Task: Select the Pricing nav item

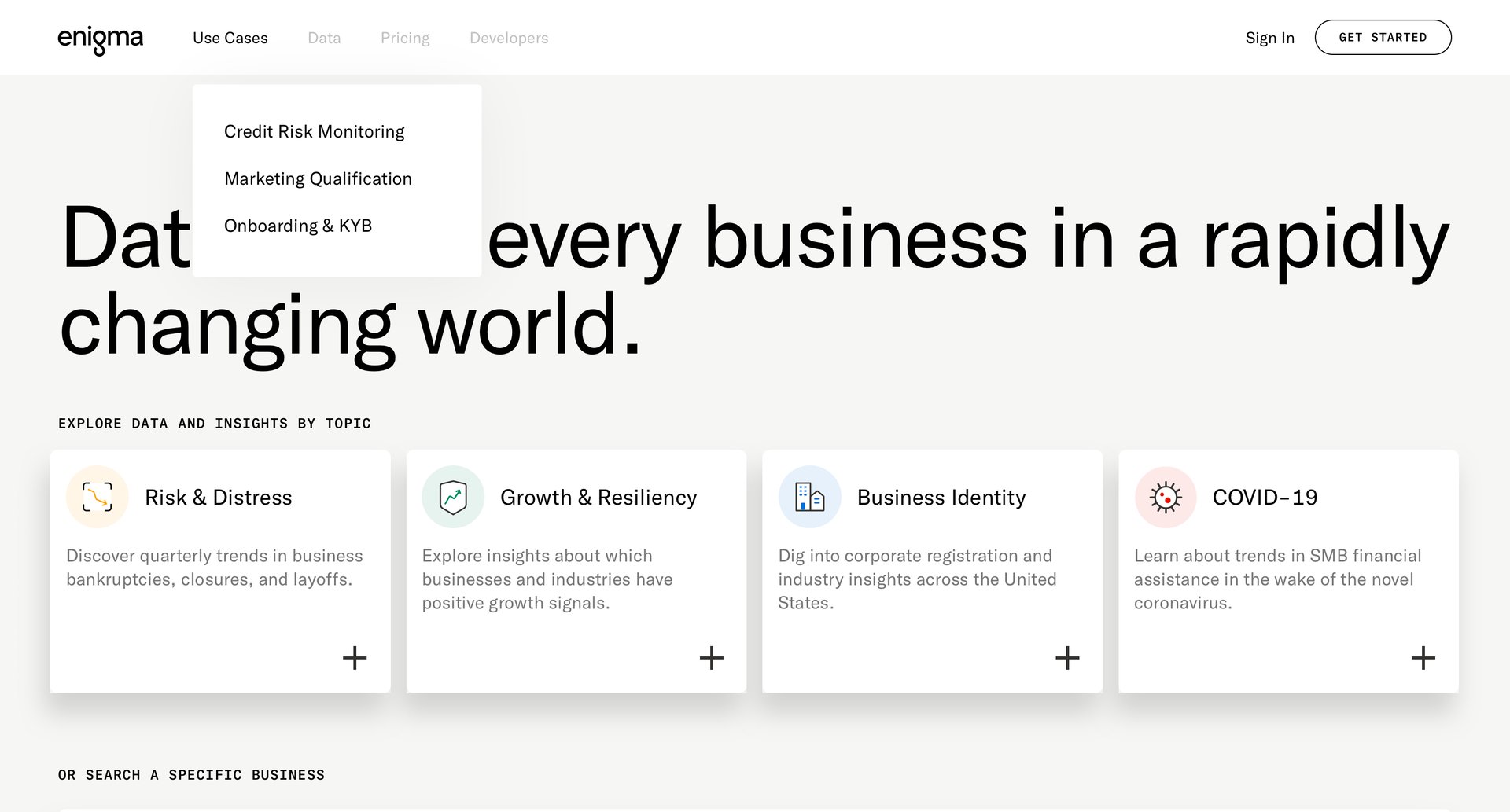Action: (x=405, y=37)
